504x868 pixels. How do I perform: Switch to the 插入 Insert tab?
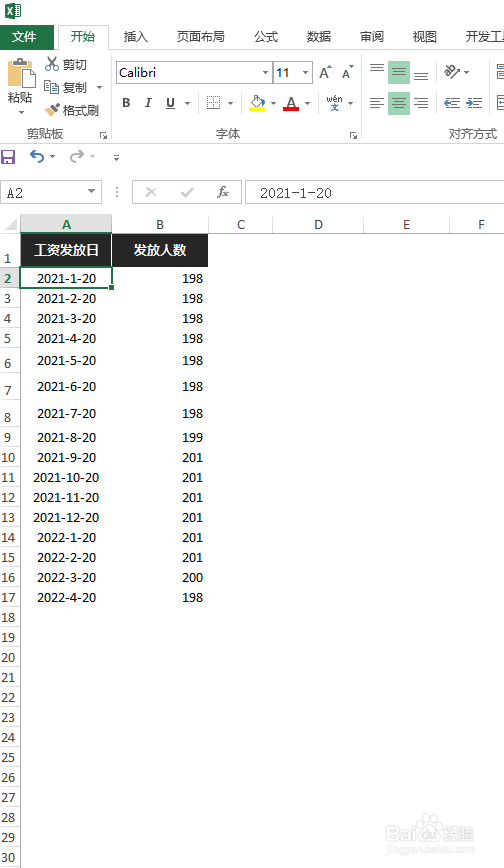point(136,37)
